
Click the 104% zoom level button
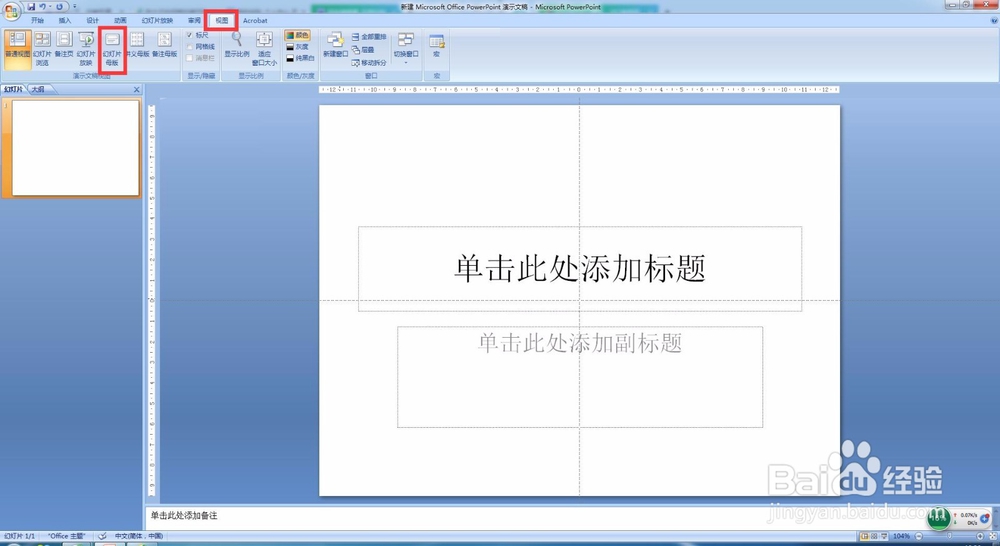(x=901, y=536)
